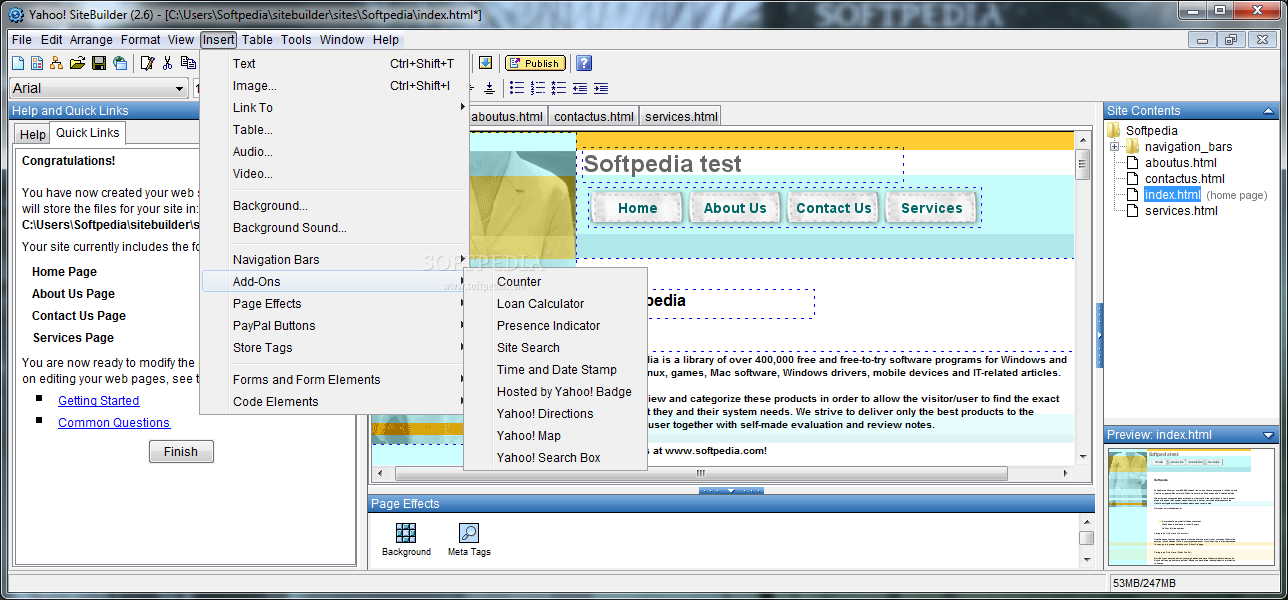Click the new site structure icon
Viewport: 1288px width, 600px height.
[x=56, y=63]
